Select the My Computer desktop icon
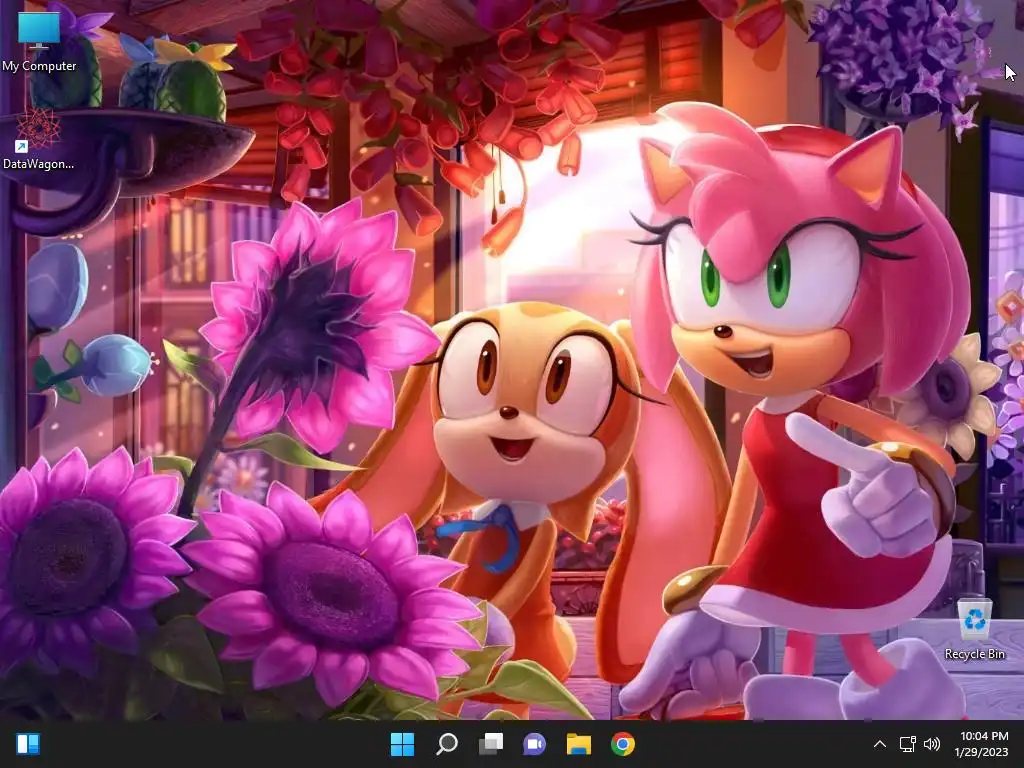The image size is (1024, 768). pos(39,41)
